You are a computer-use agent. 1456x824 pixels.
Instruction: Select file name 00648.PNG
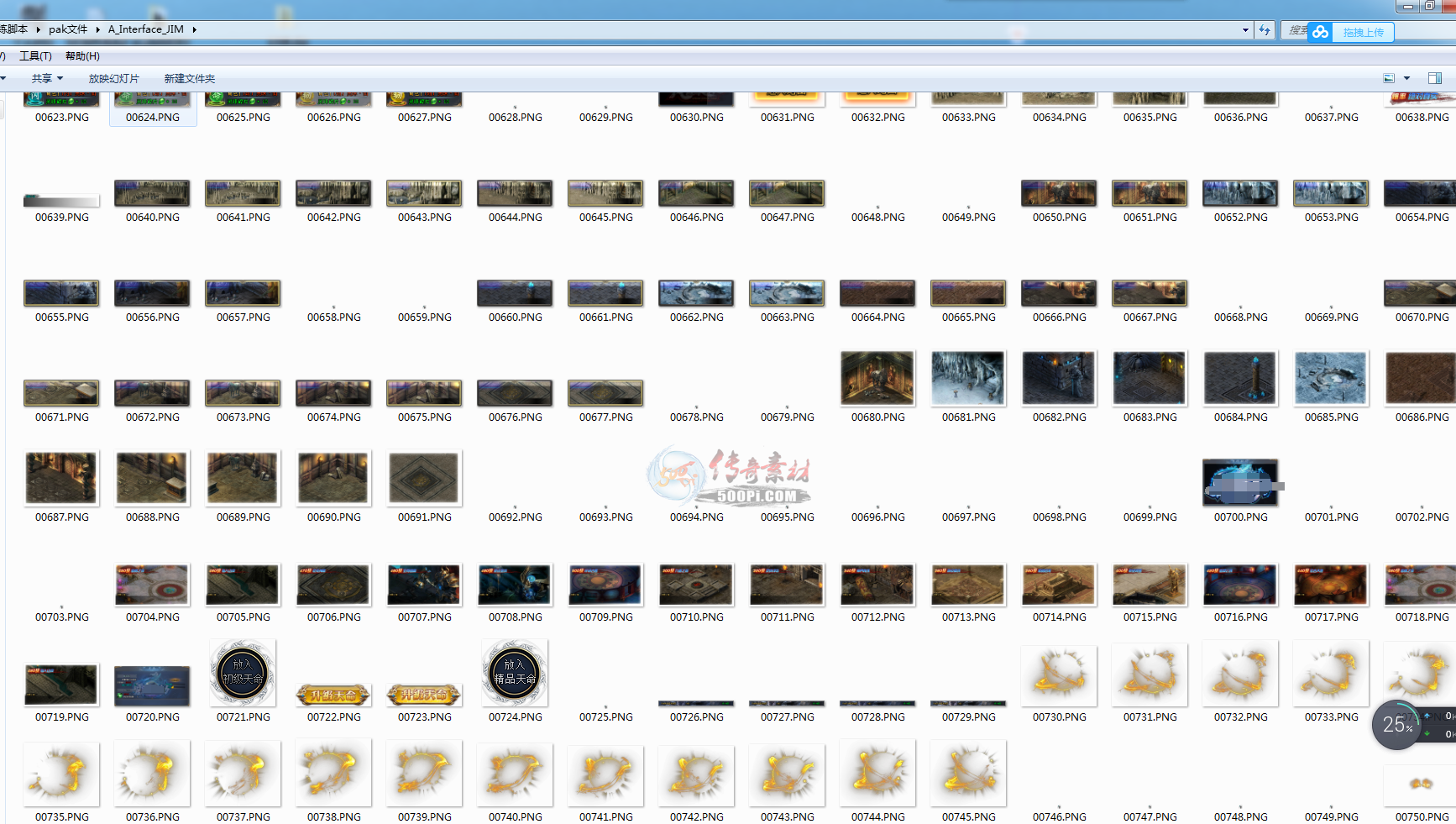(x=878, y=218)
